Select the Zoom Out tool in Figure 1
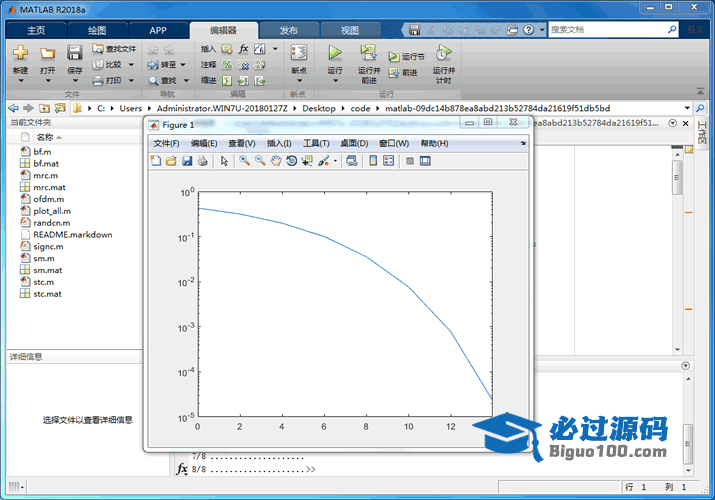Image resolution: width=715 pixels, height=500 pixels. 260,161
